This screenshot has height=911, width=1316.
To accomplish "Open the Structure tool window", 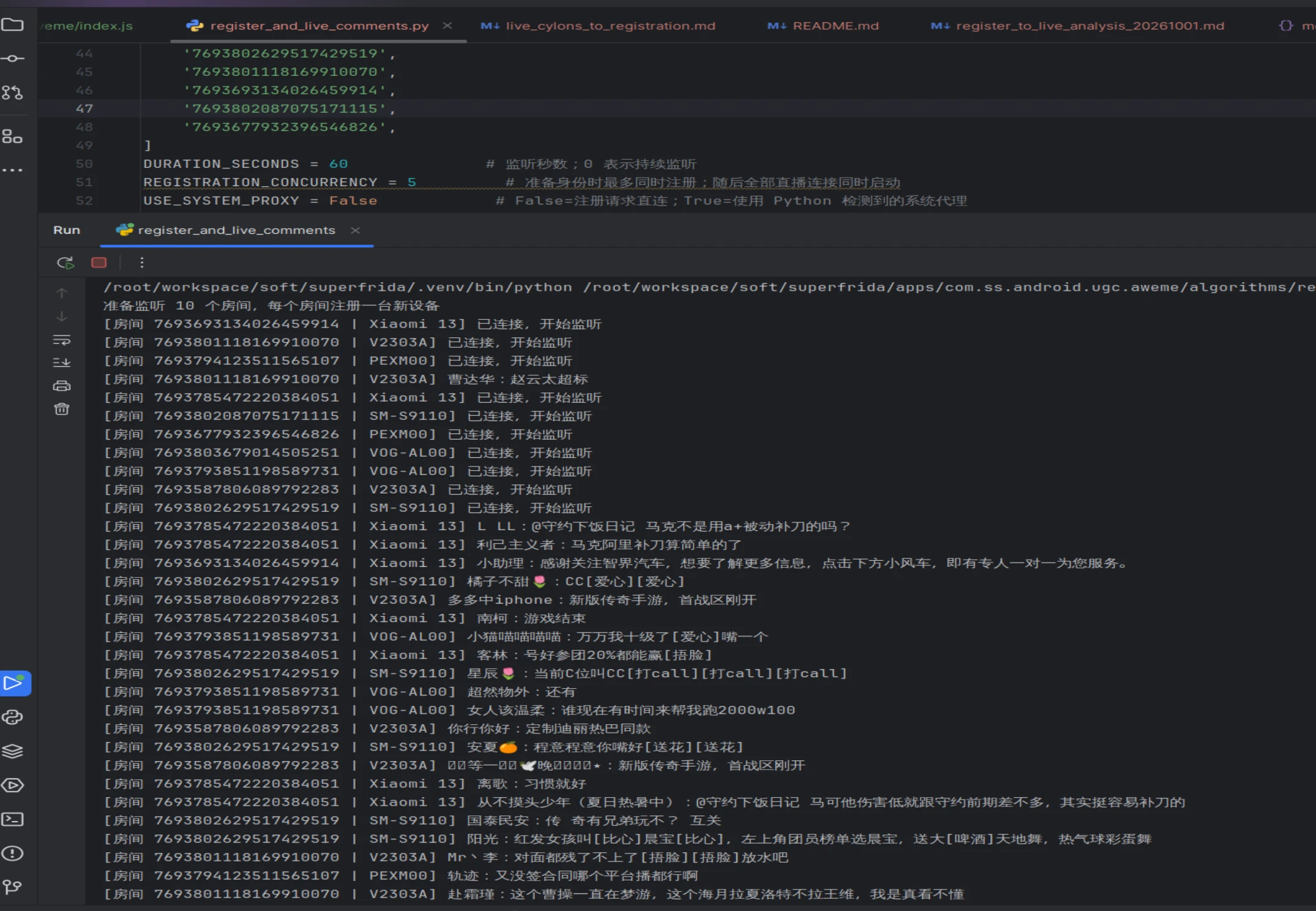I will 12,137.
